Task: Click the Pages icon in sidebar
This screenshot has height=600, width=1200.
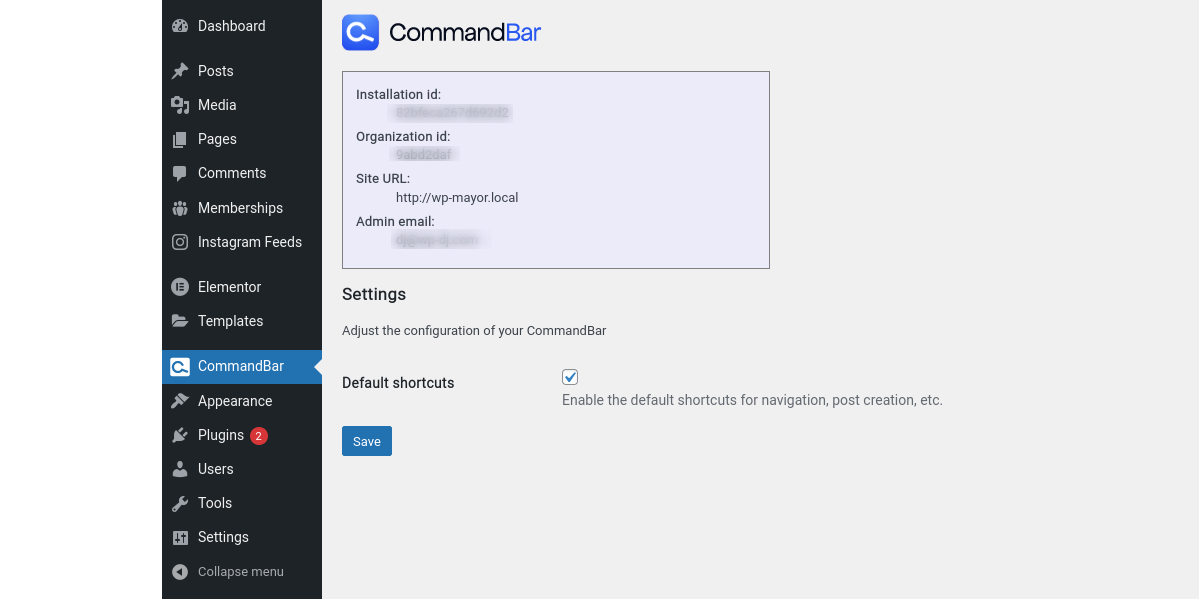Action: click(180, 139)
